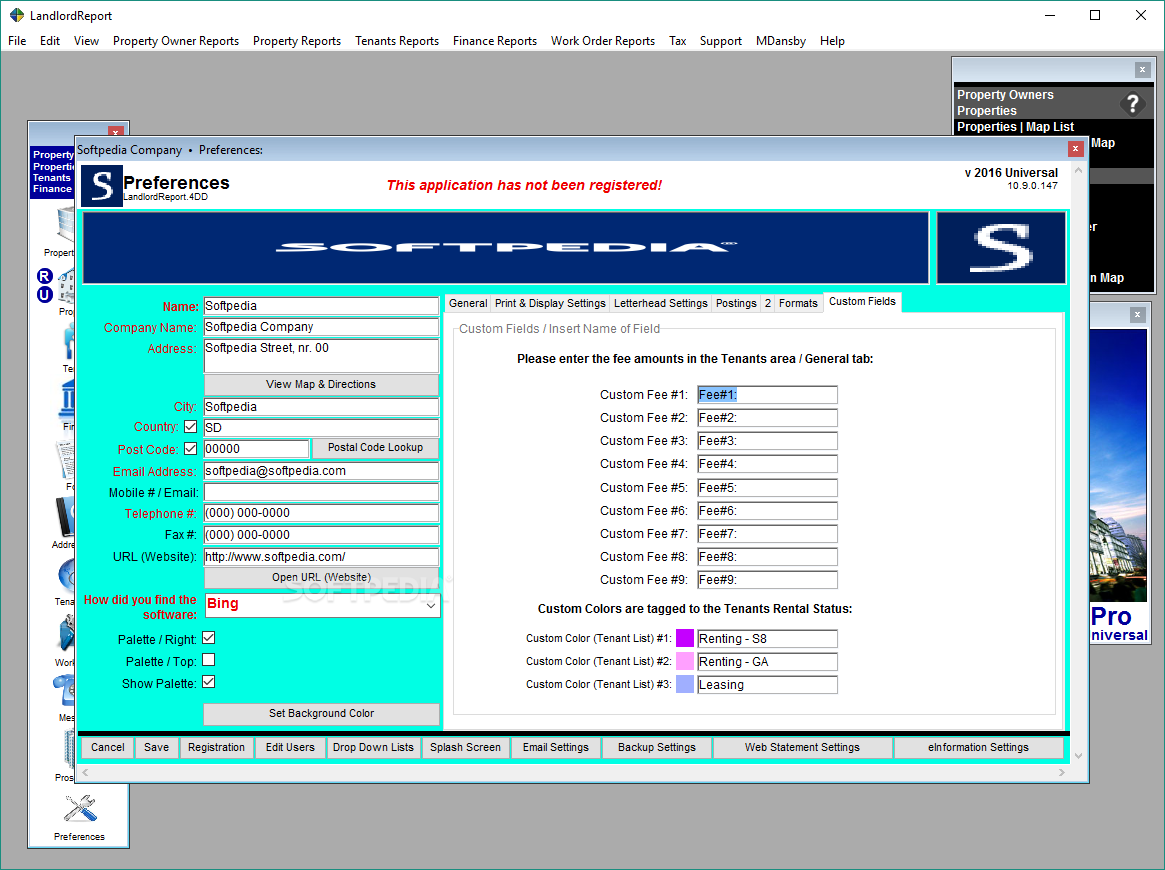Click the blue R badge in left palette
1165x870 pixels.
point(44,276)
